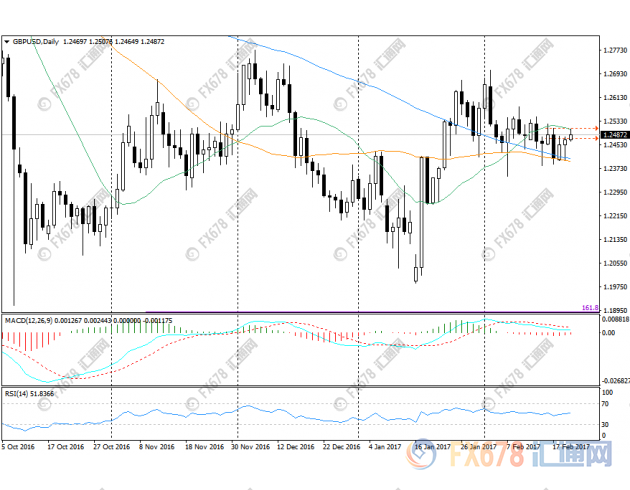
Task: Click the 1.25330 price axis label
Action: 612,120
